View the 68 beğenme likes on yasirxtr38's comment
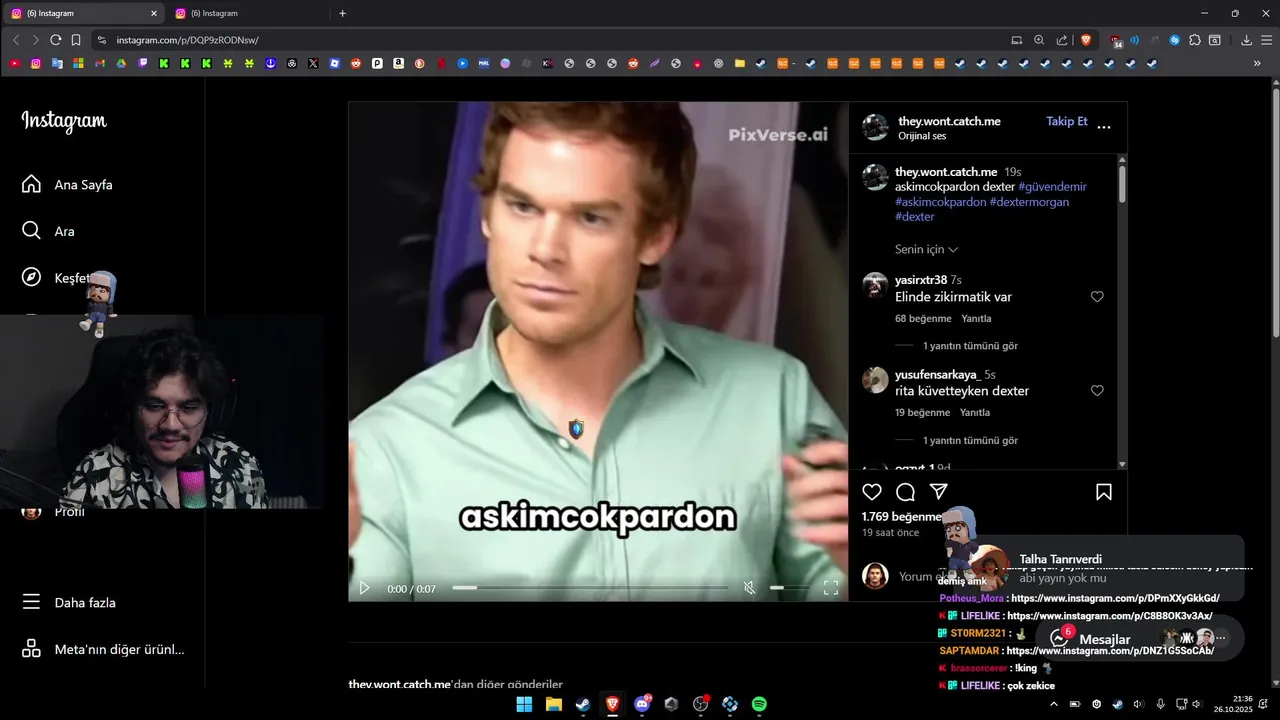1280x720 pixels. tap(923, 319)
